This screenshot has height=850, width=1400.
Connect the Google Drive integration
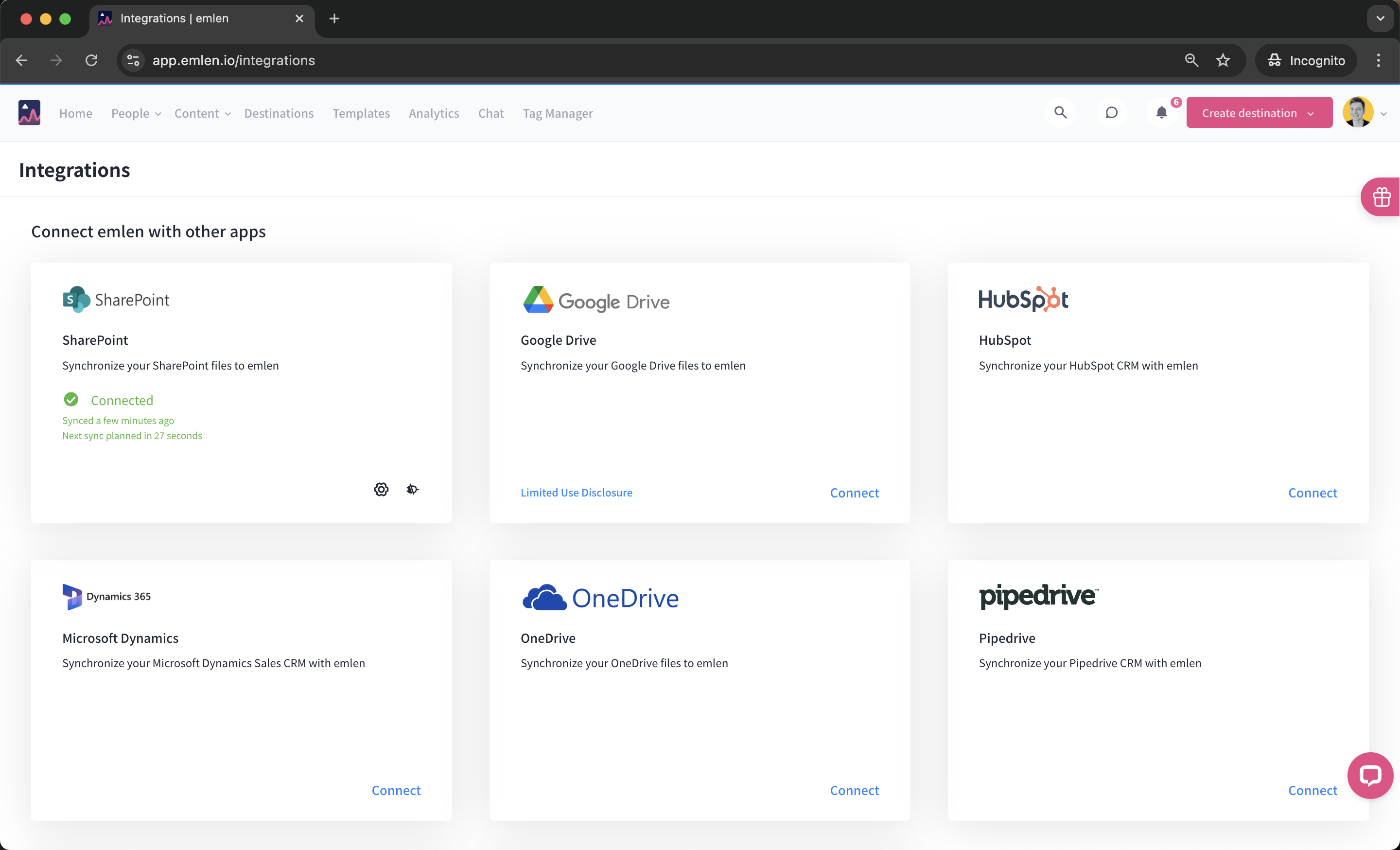[854, 493]
